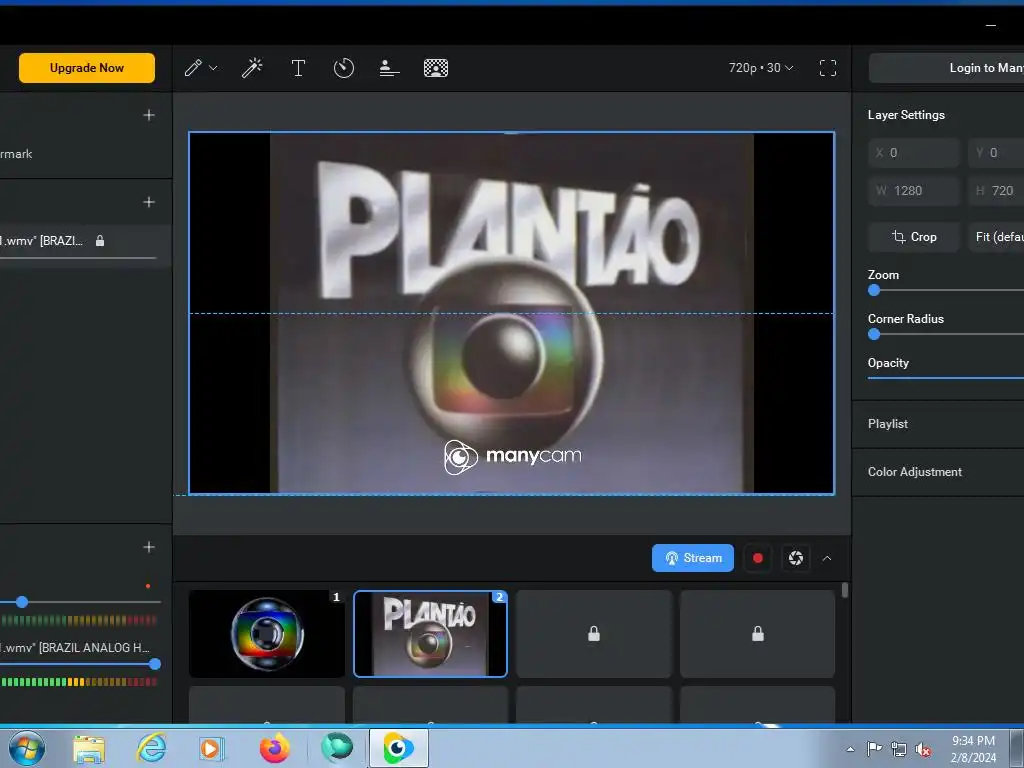The height and width of the screenshot is (768, 1024).
Task: Click the muted volume tray icon
Action: click(x=923, y=749)
